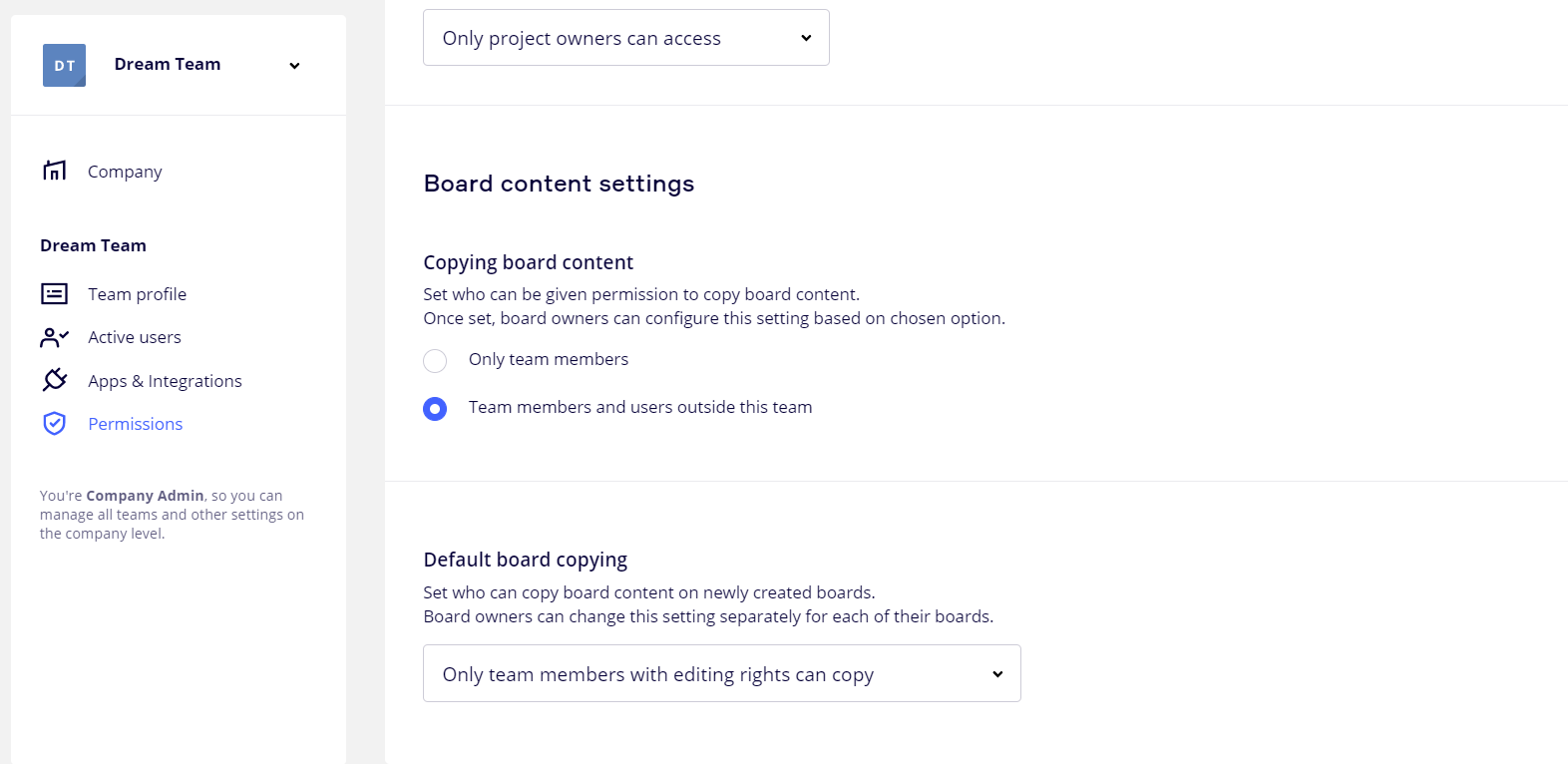The width and height of the screenshot is (1568, 764).
Task: Click the Board content settings heading
Action: pos(559,184)
